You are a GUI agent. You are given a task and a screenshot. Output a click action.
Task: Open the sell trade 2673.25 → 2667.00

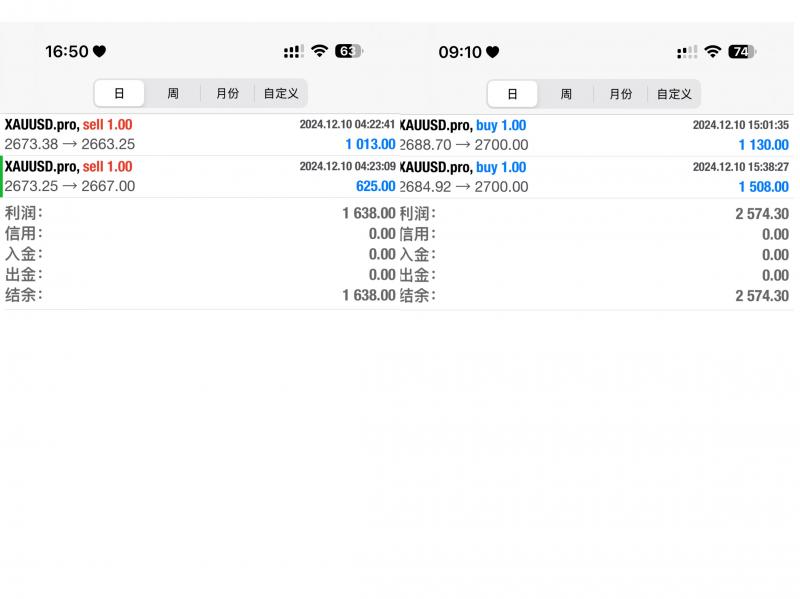200,177
